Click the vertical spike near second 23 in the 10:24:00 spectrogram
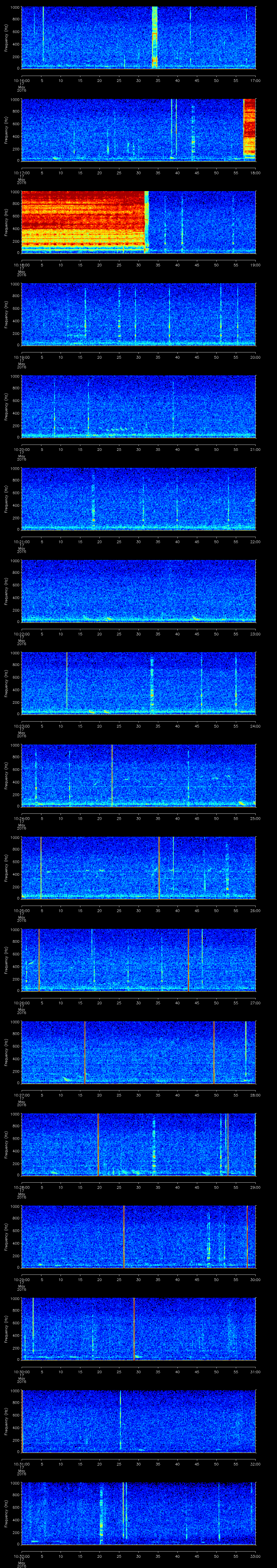 112,775
